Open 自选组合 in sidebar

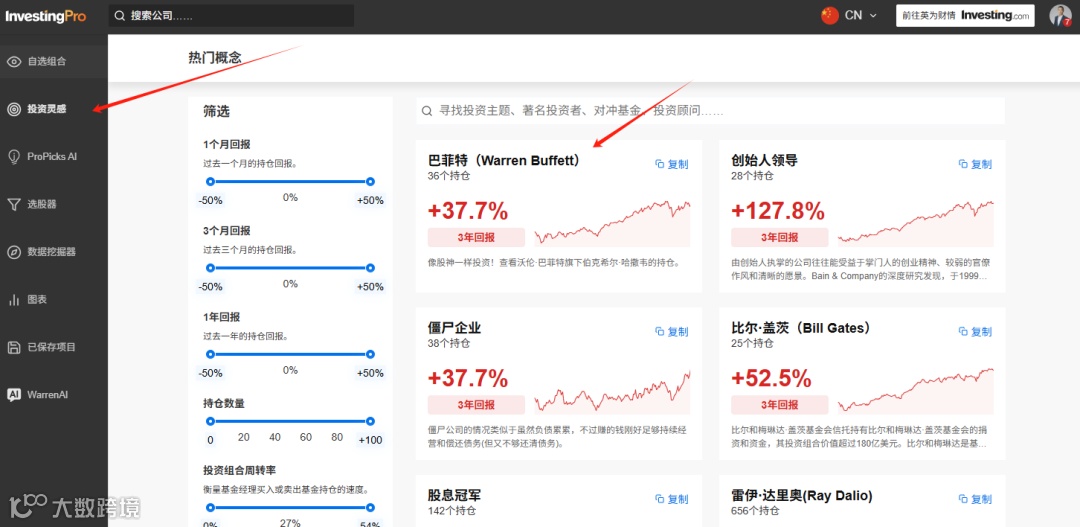(x=54, y=61)
